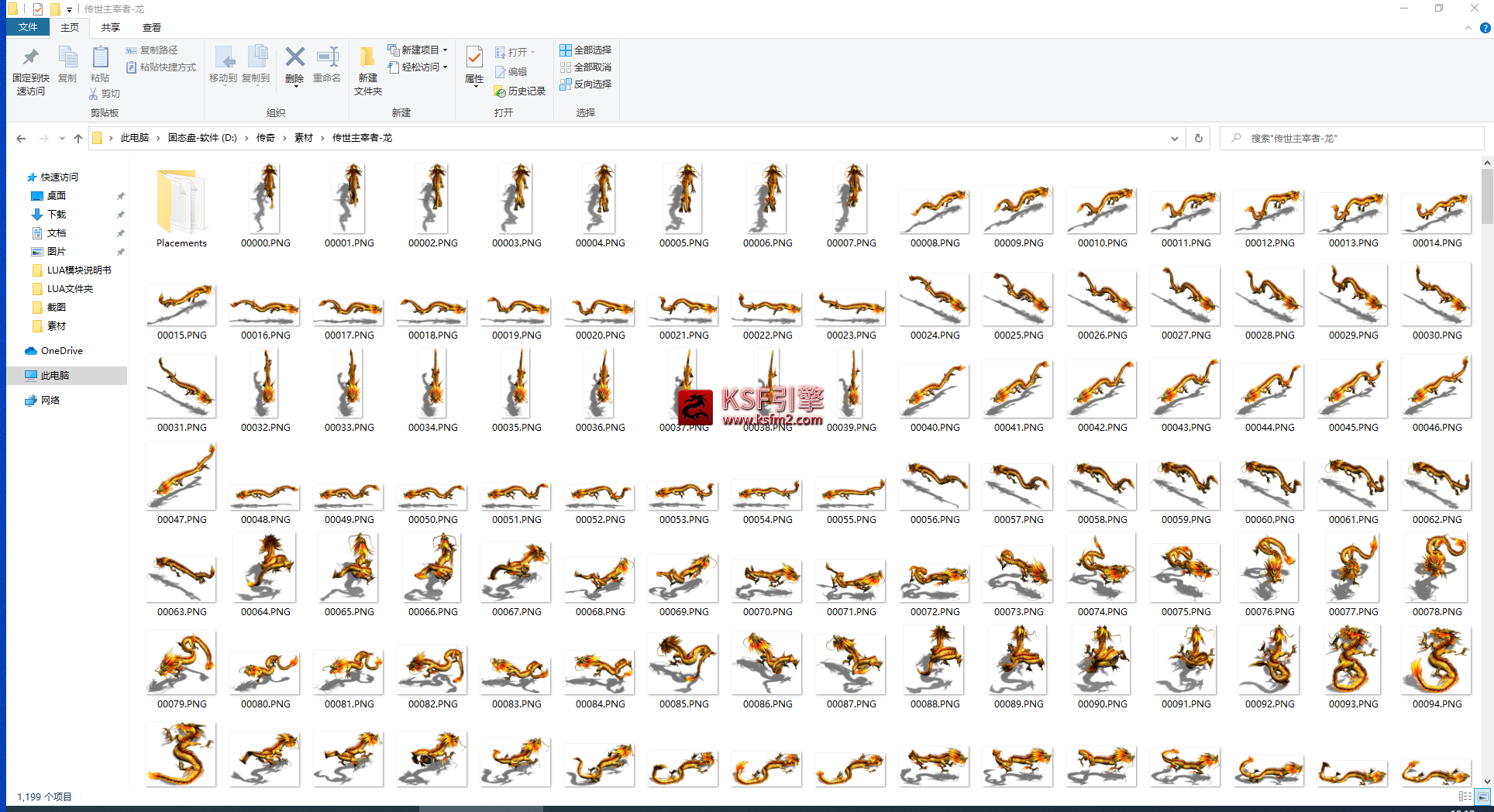The image size is (1494, 812).
Task: Click the Copy (复制) ribbon icon
Action: pyautogui.click(x=67, y=58)
